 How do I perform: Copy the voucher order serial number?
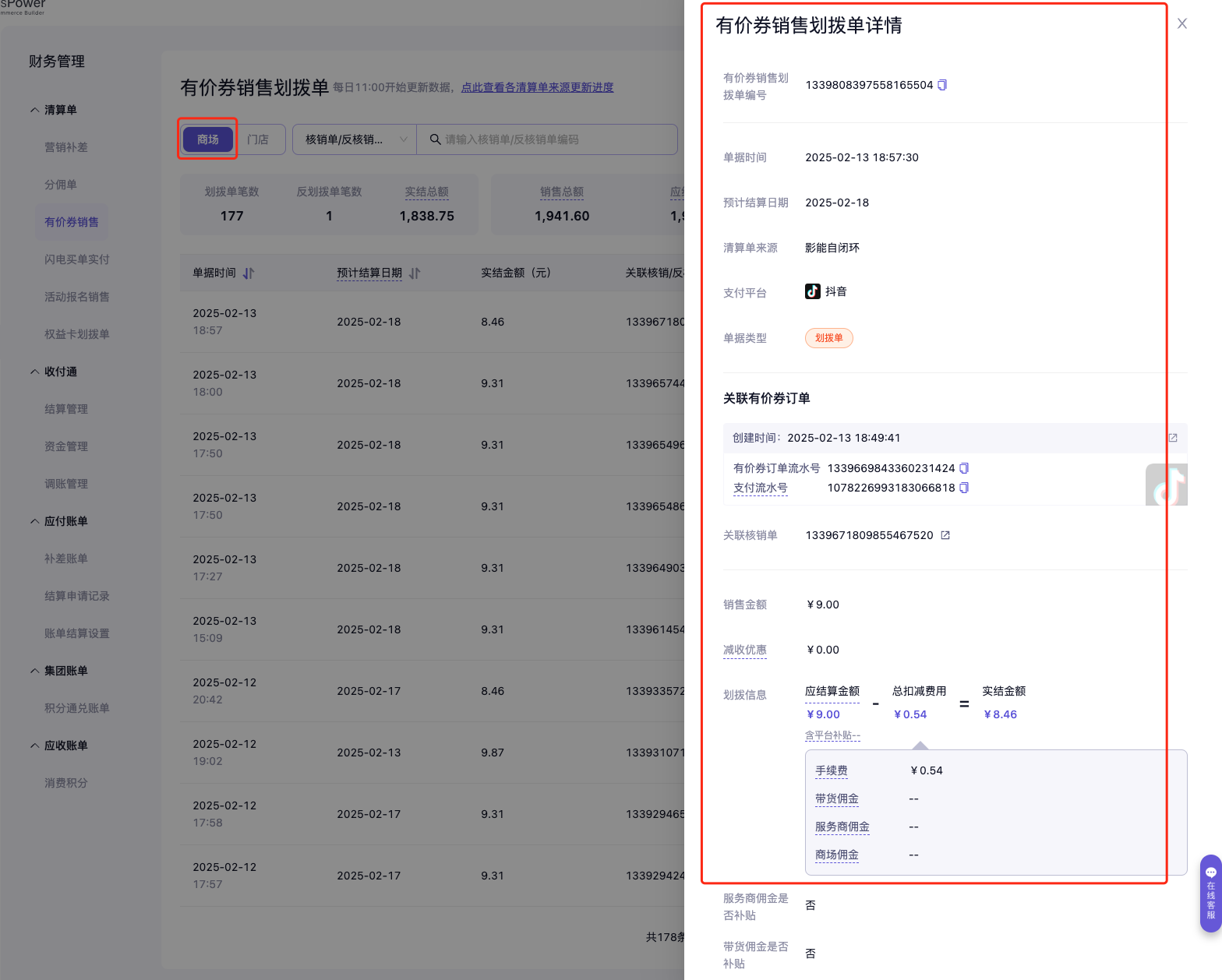click(964, 468)
